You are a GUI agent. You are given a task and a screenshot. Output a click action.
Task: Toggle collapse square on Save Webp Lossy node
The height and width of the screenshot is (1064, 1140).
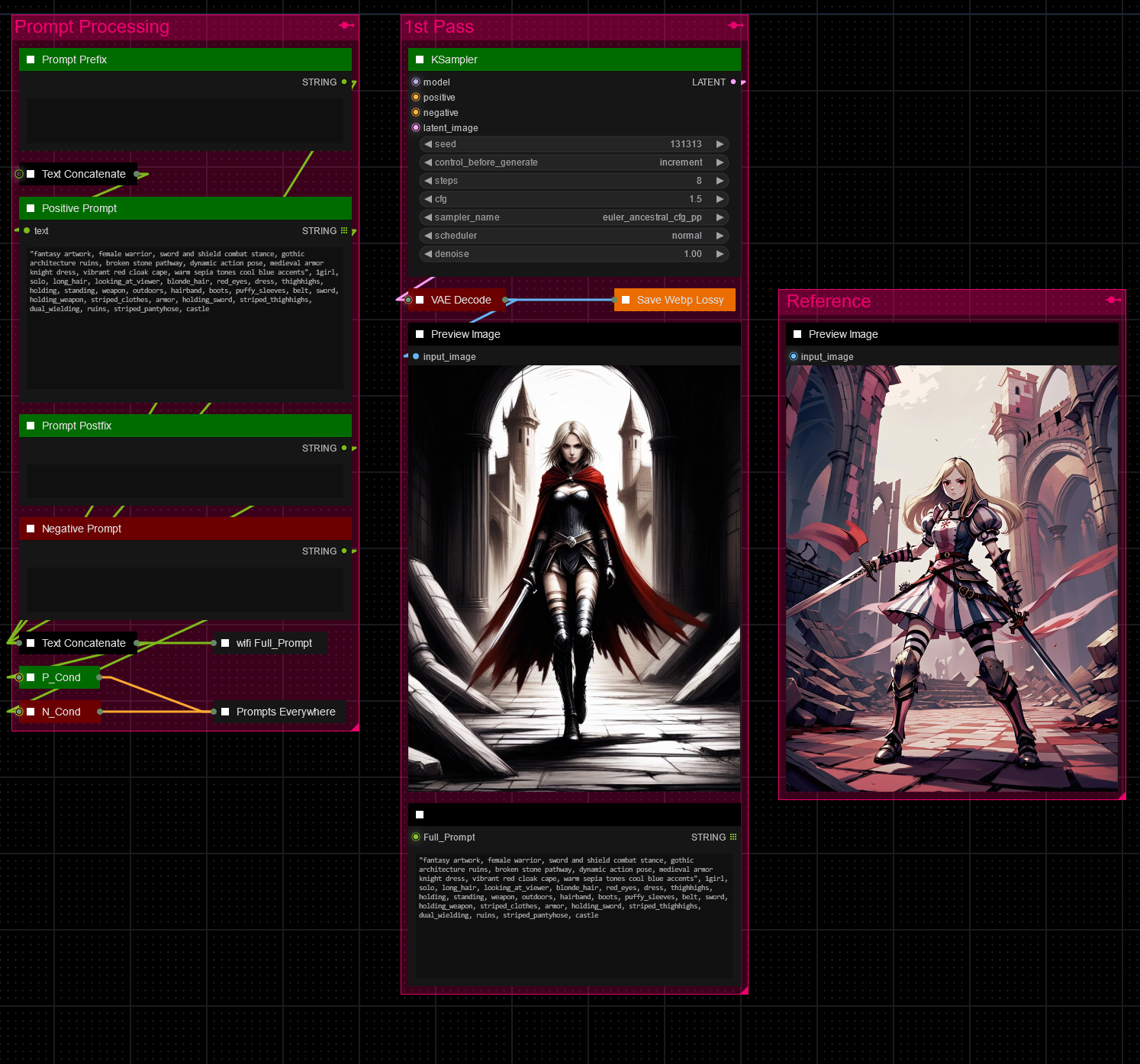pos(626,300)
